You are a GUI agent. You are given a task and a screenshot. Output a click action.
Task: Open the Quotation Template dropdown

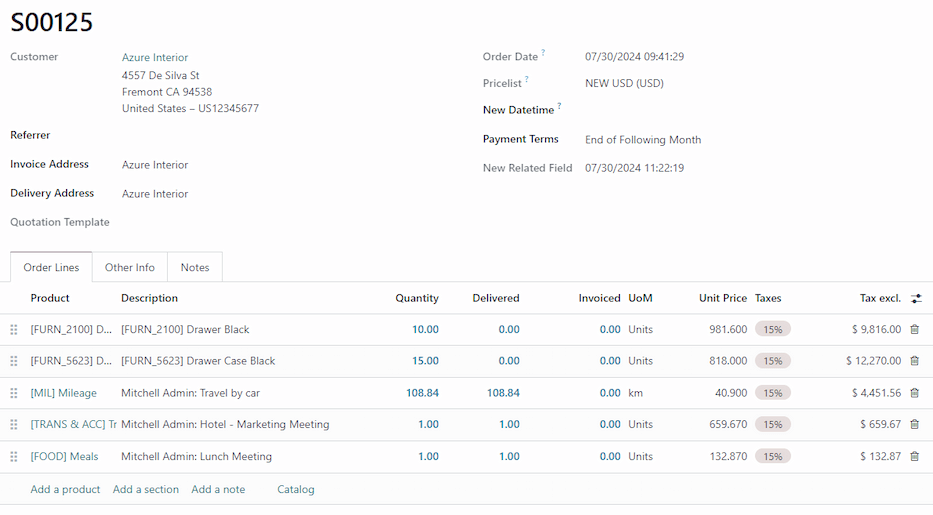pos(280,222)
